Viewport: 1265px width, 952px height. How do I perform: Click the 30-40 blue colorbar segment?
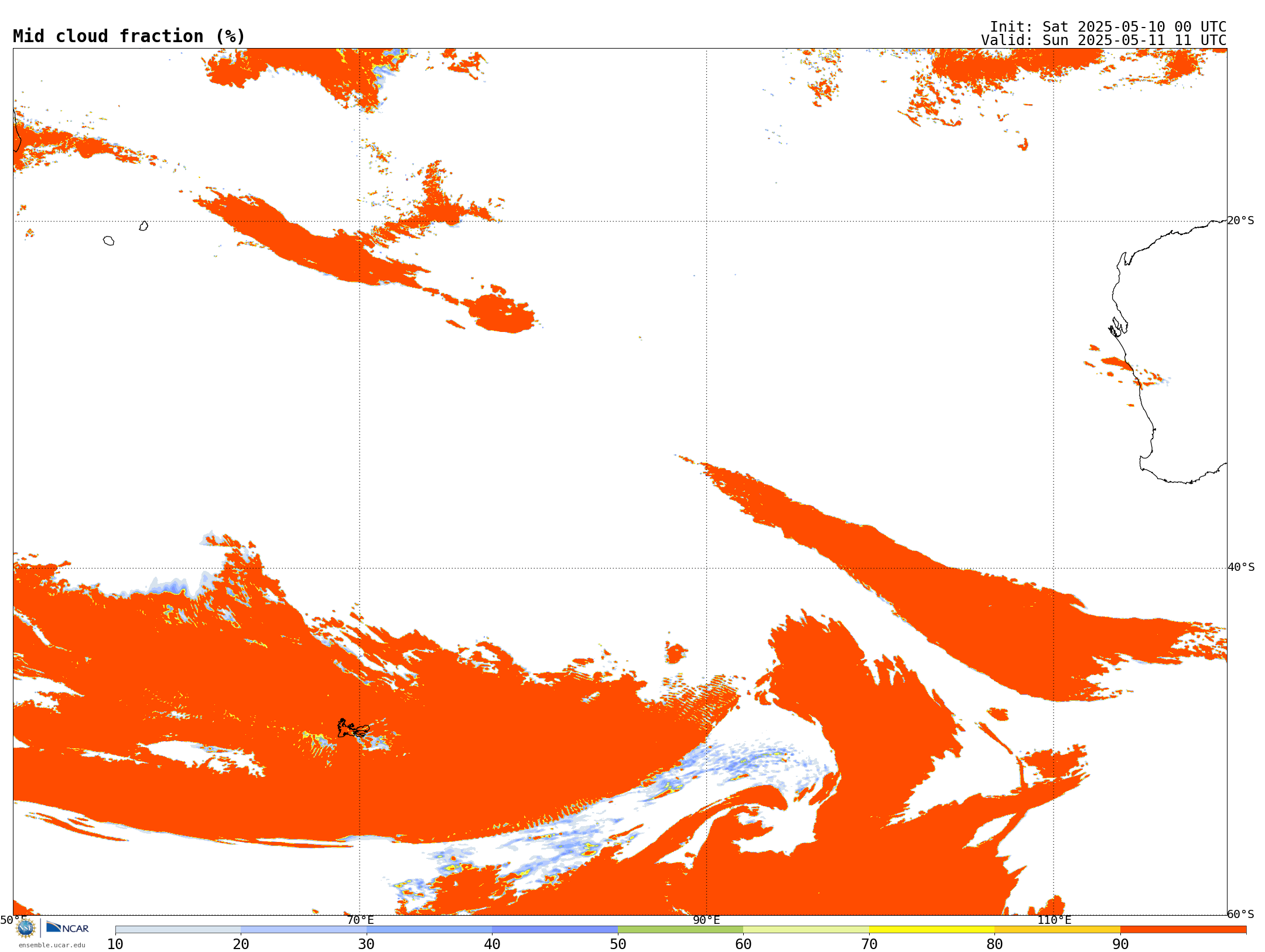[x=429, y=930]
